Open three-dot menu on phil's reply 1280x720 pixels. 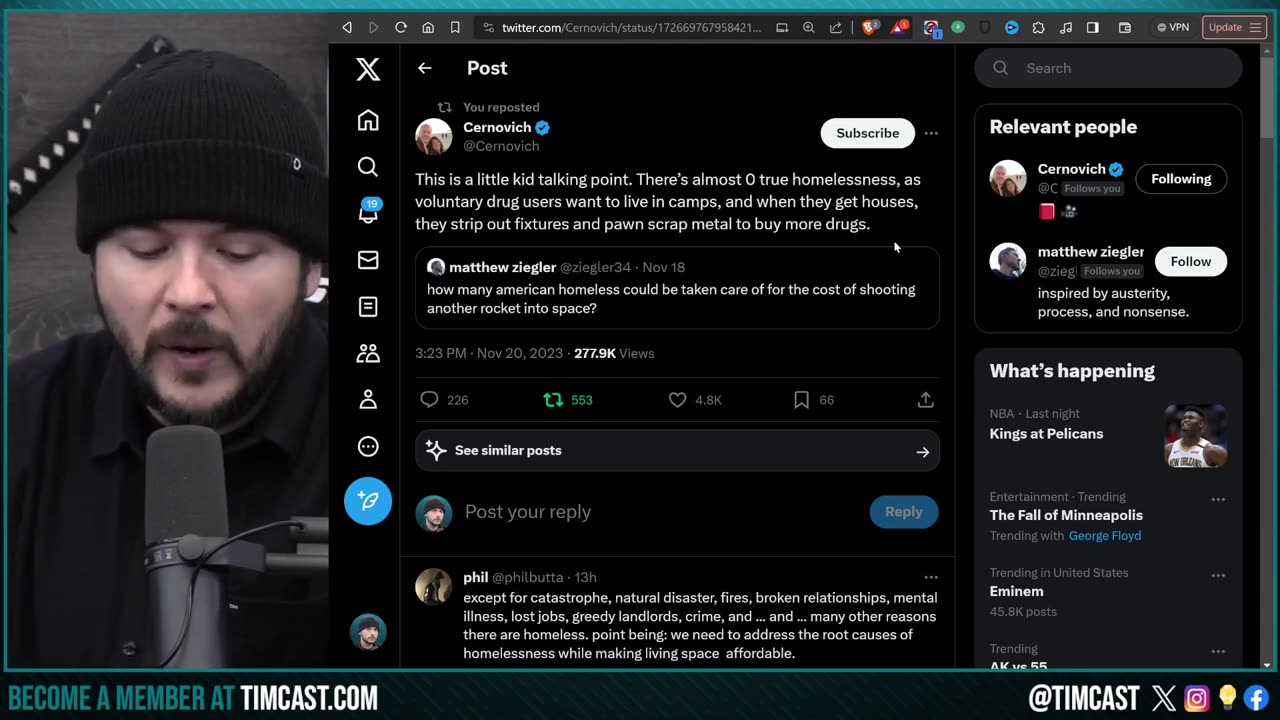click(x=931, y=577)
